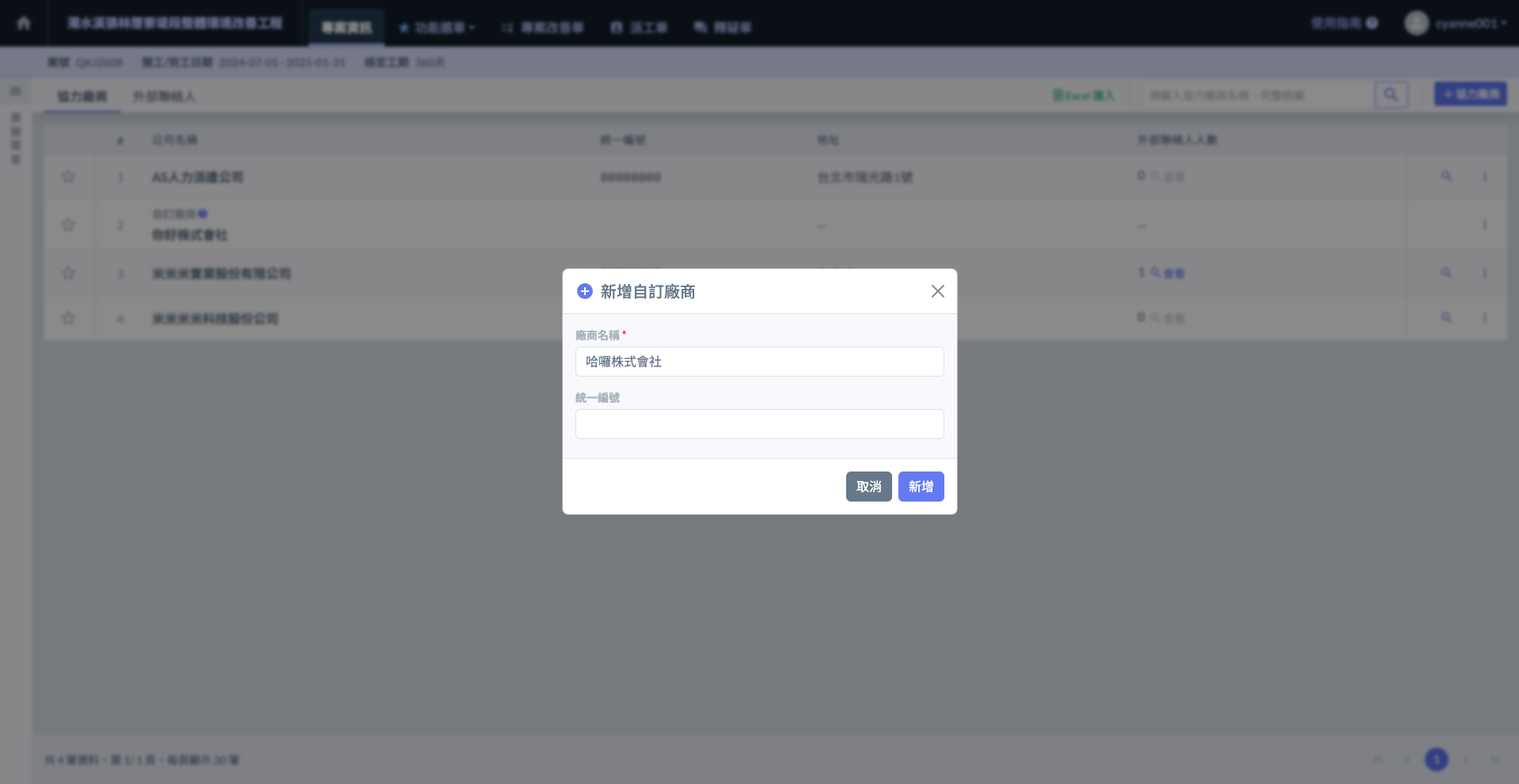This screenshot has width=1519, height=784.
Task: Favorite the AS人力派遣公司 row star
Action: (x=69, y=176)
